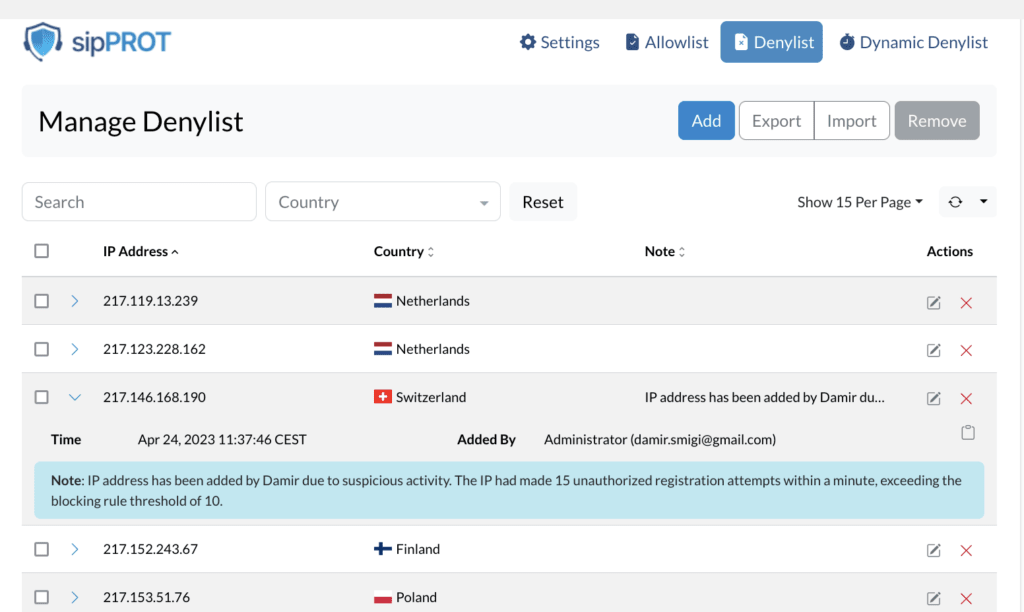This screenshot has width=1024, height=612.
Task: Open the Settings page
Action: [x=560, y=42]
